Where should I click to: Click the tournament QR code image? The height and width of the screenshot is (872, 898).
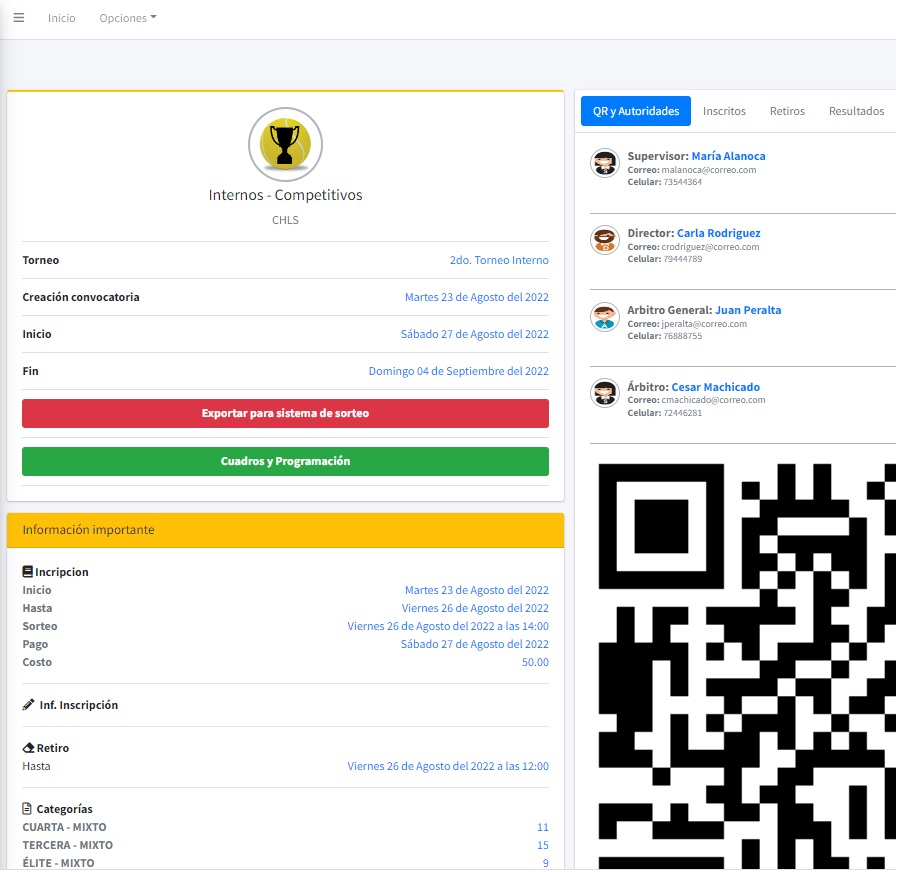click(x=745, y=660)
